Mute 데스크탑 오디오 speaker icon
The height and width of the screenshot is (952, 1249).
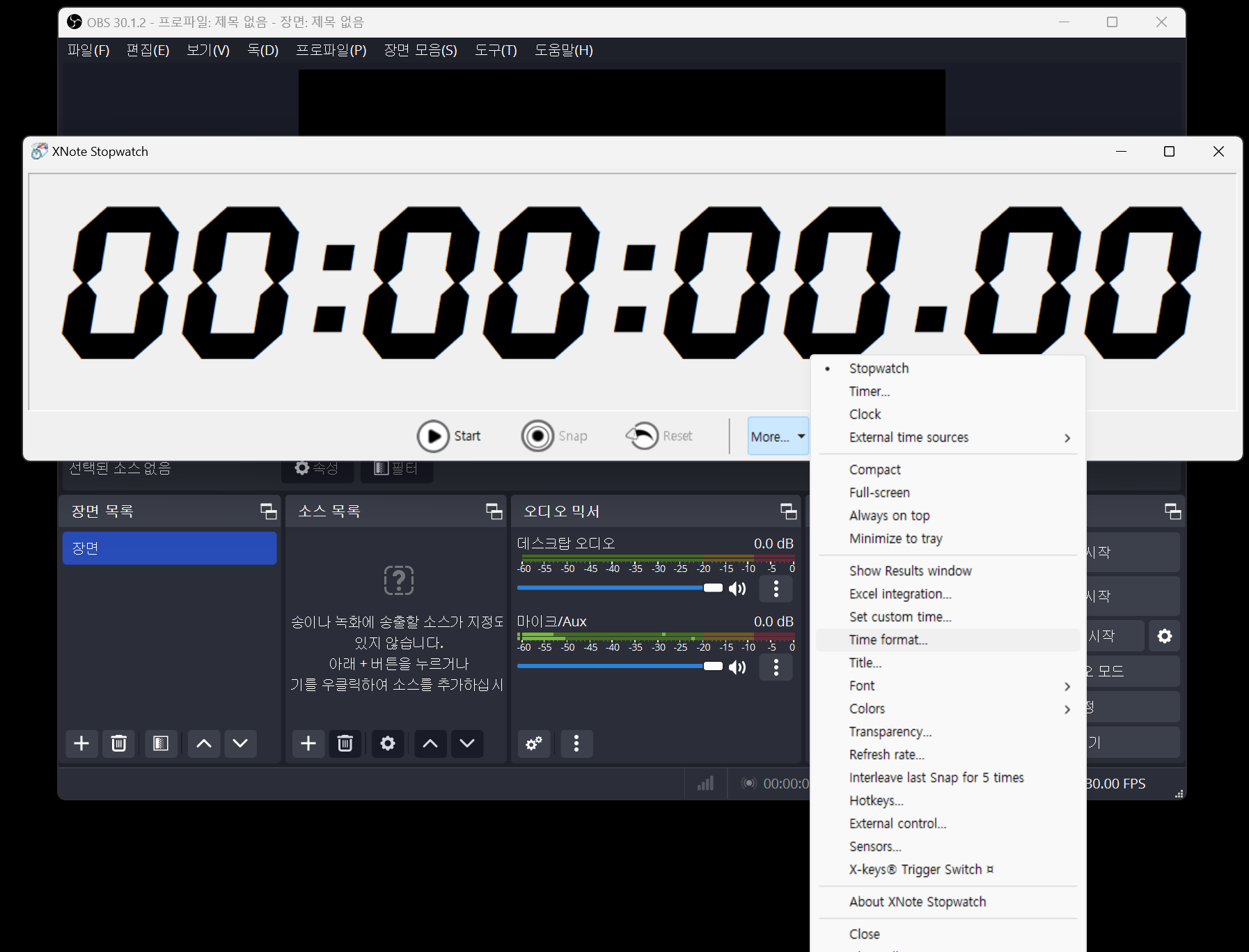737,589
